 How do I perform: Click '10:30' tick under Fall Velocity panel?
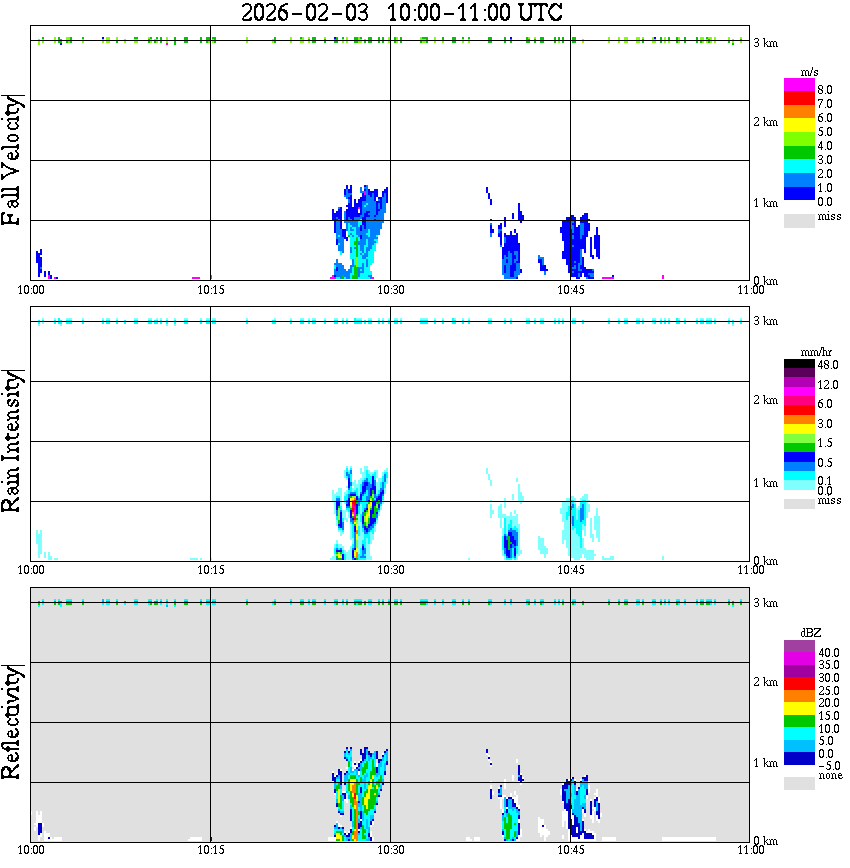point(391,290)
